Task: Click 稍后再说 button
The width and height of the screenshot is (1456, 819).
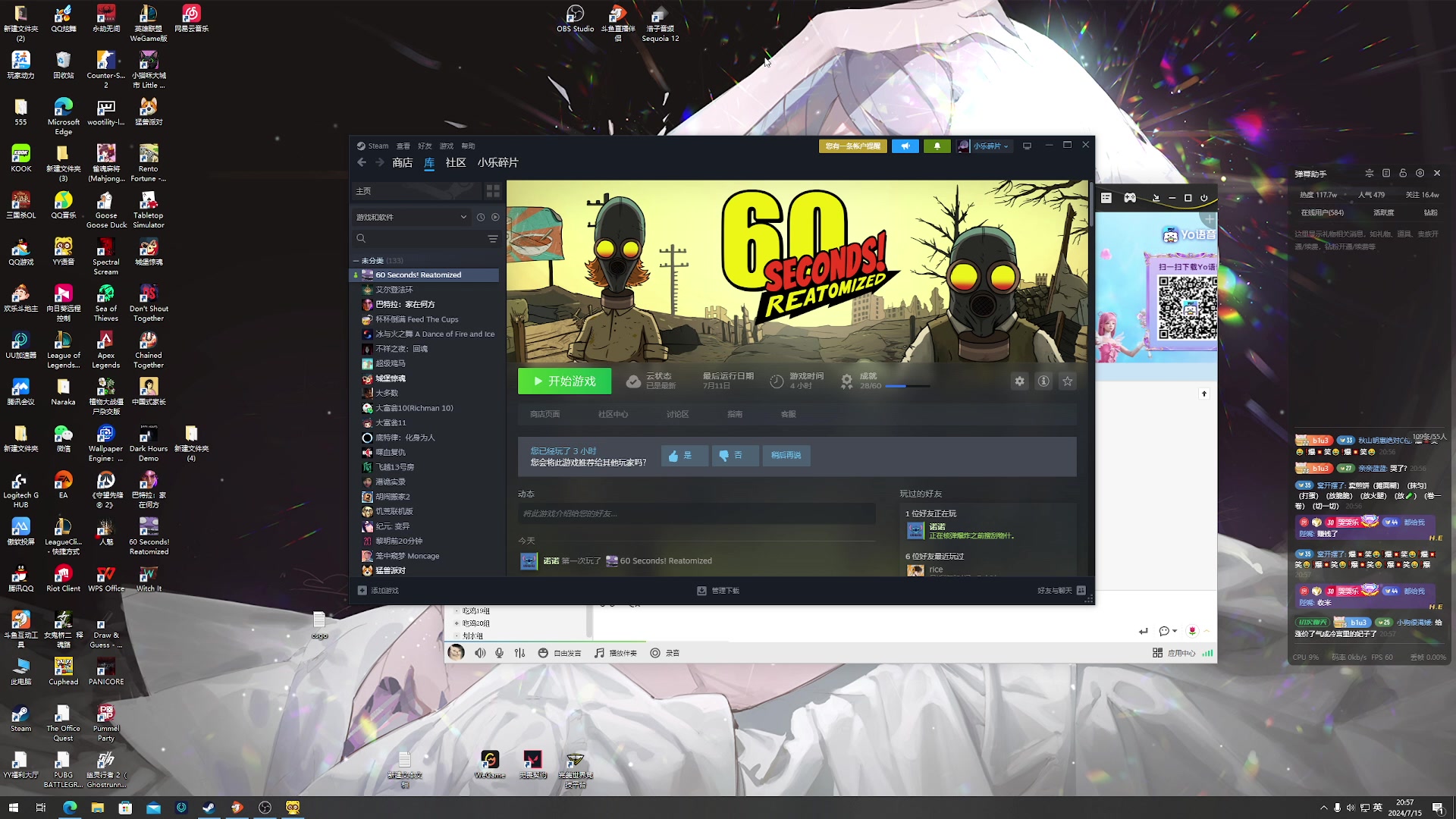Action: (x=786, y=456)
